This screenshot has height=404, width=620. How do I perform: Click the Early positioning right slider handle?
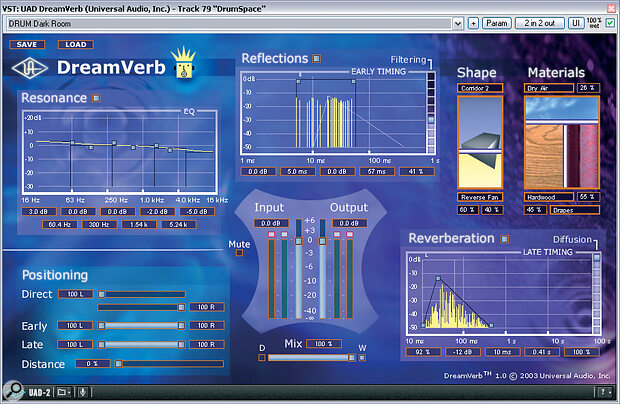tap(181, 326)
